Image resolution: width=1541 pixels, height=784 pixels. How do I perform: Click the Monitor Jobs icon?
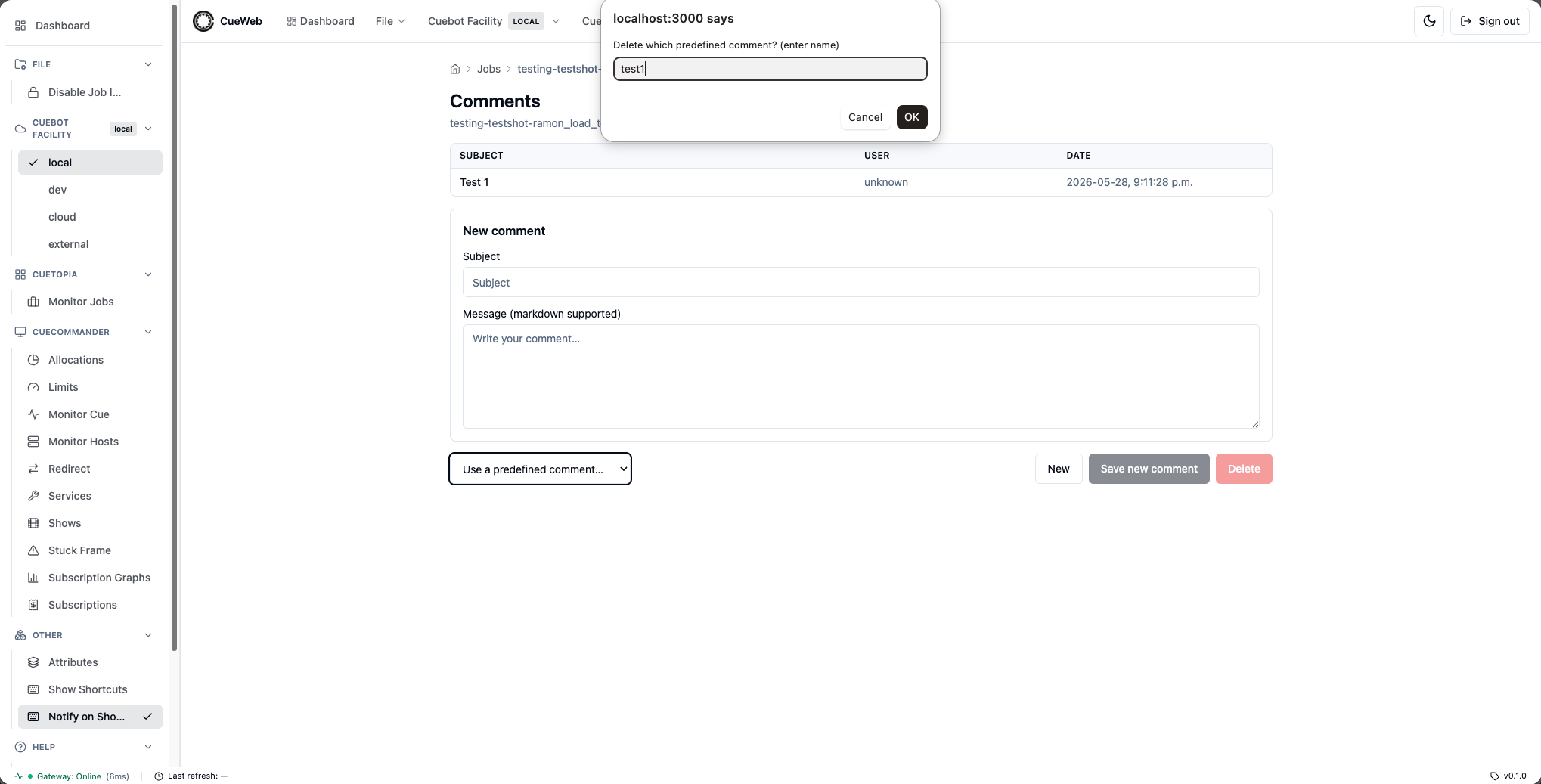(x=33, y=302)
